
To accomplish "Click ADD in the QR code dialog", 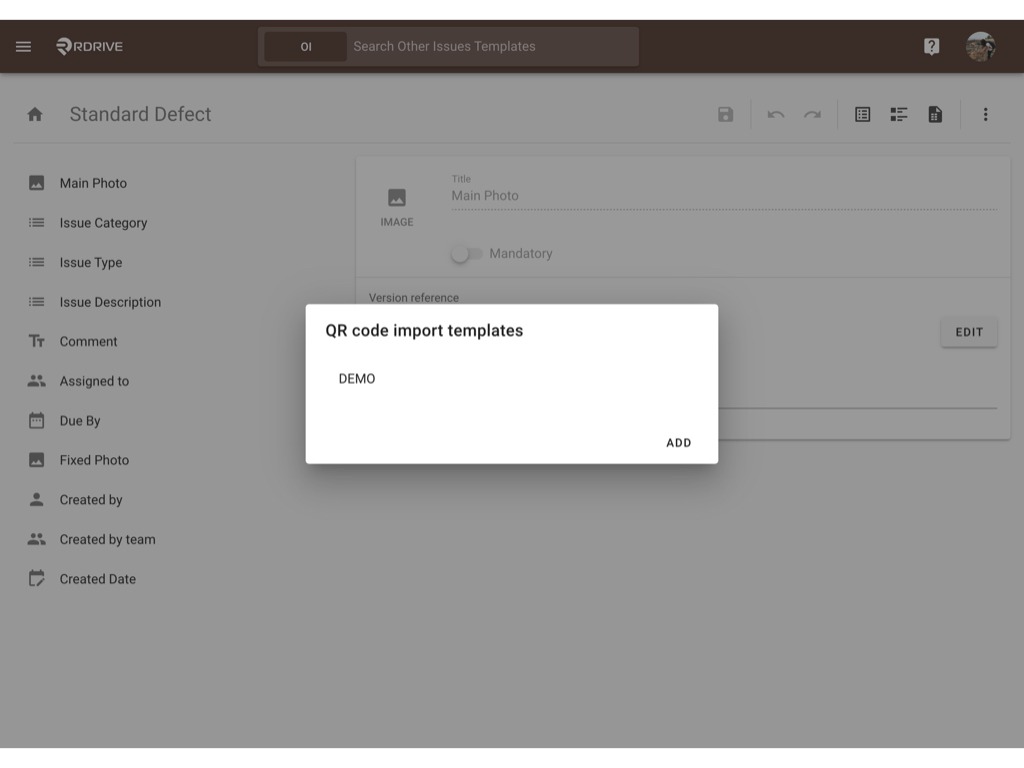I will [679, 443].
